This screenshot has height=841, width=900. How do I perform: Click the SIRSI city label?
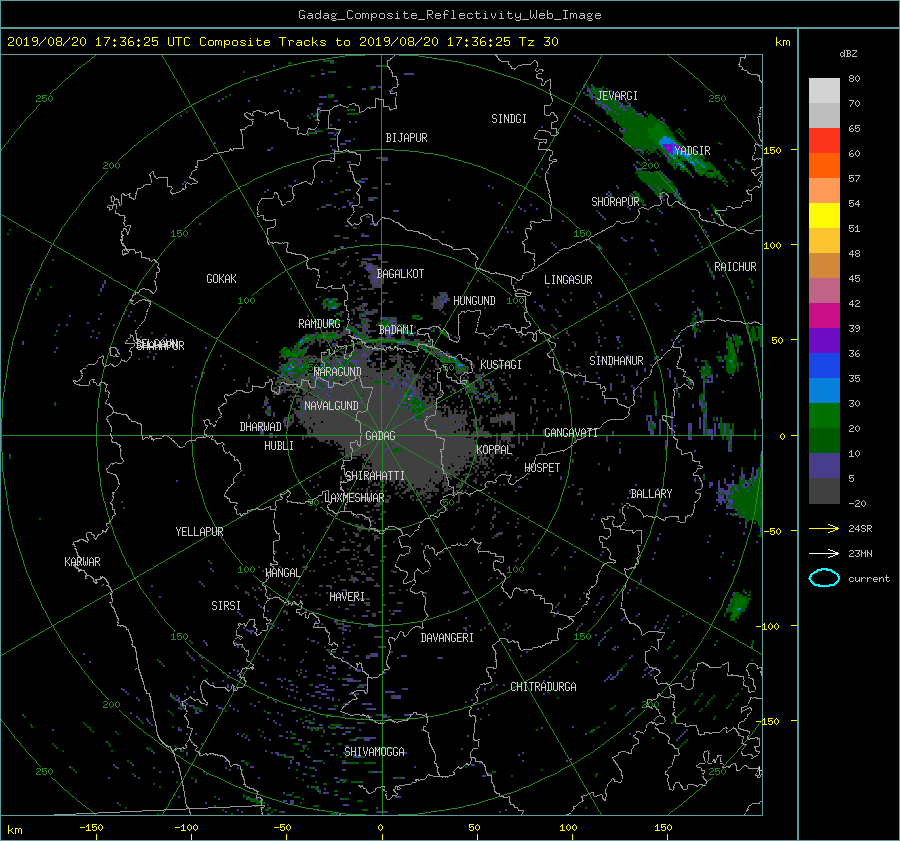pyautogui.click(x=226, y=606)
